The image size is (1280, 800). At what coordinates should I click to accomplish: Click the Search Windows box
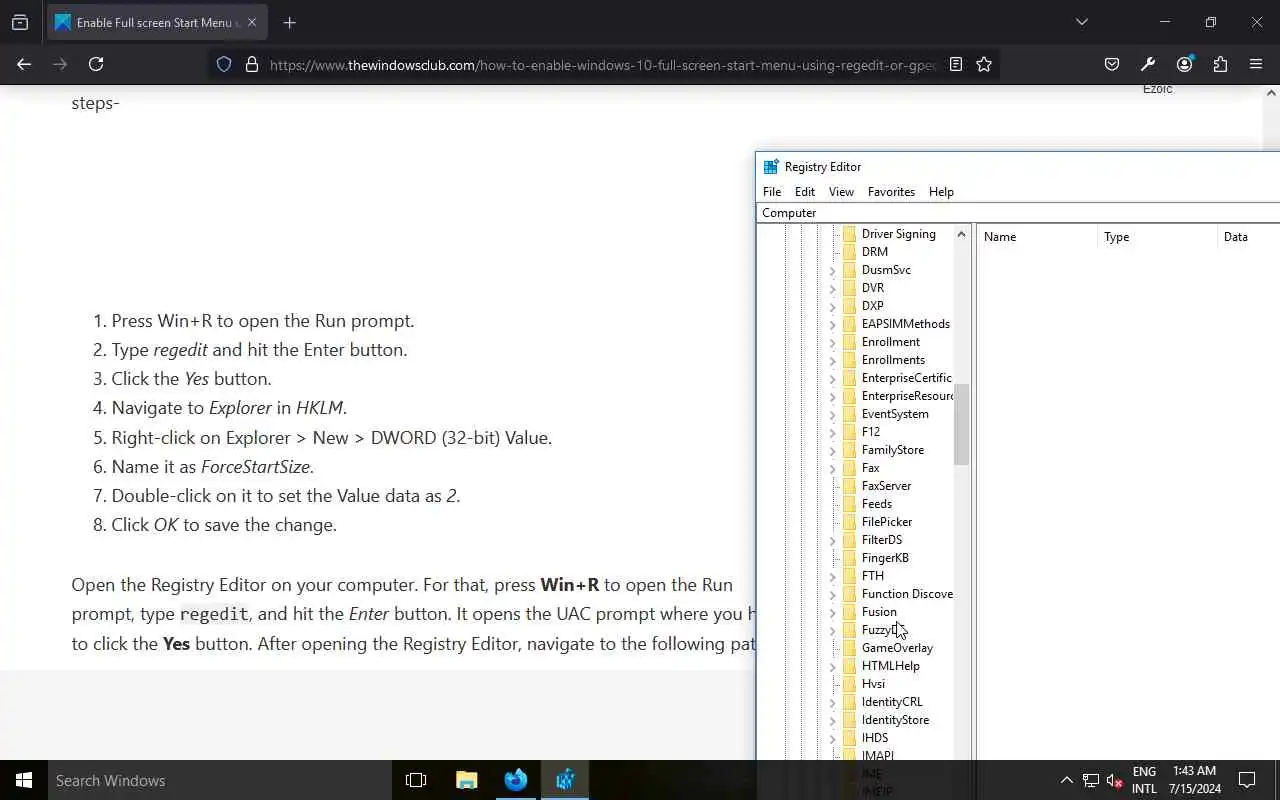point(220,780)
